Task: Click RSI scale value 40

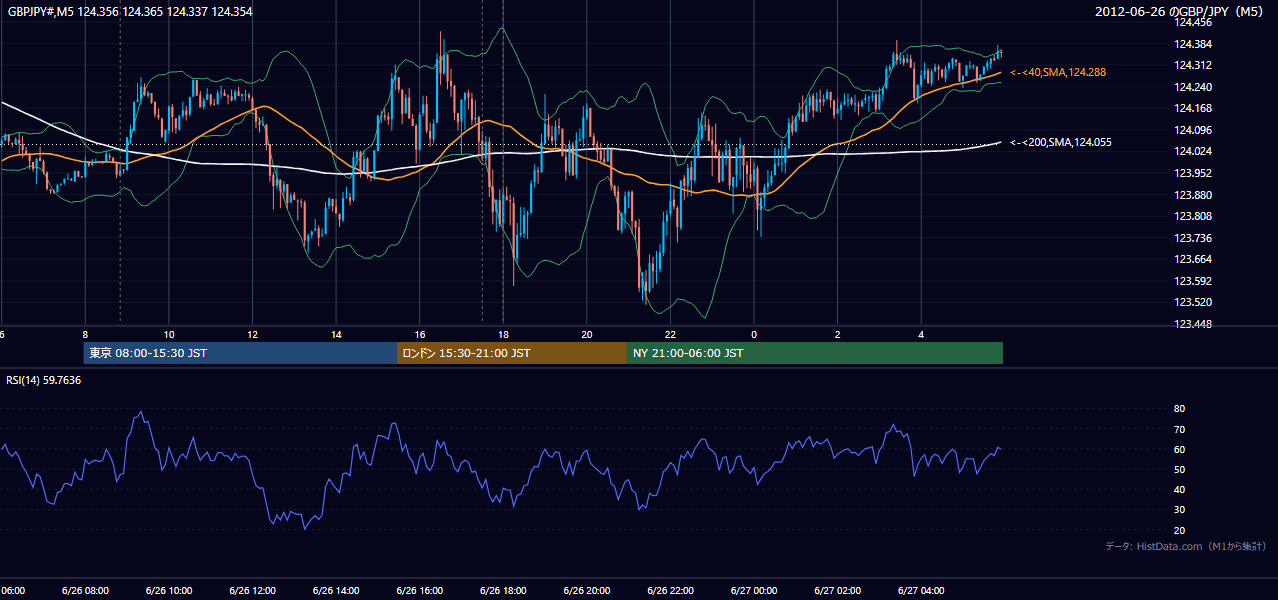Action: 1179,489
